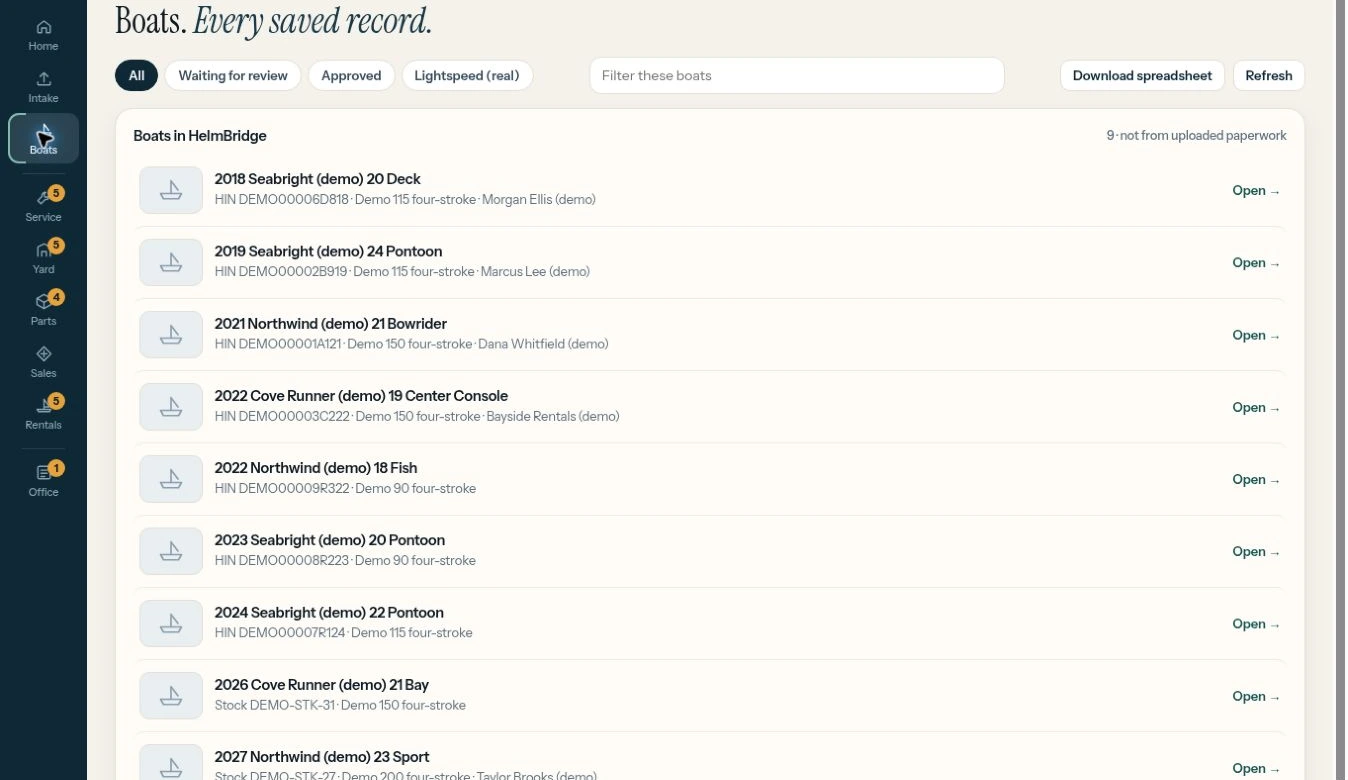
Task: Click boat thumbnail for 2018 Seabright 20 Deck
Action: [x=171, y=190]
